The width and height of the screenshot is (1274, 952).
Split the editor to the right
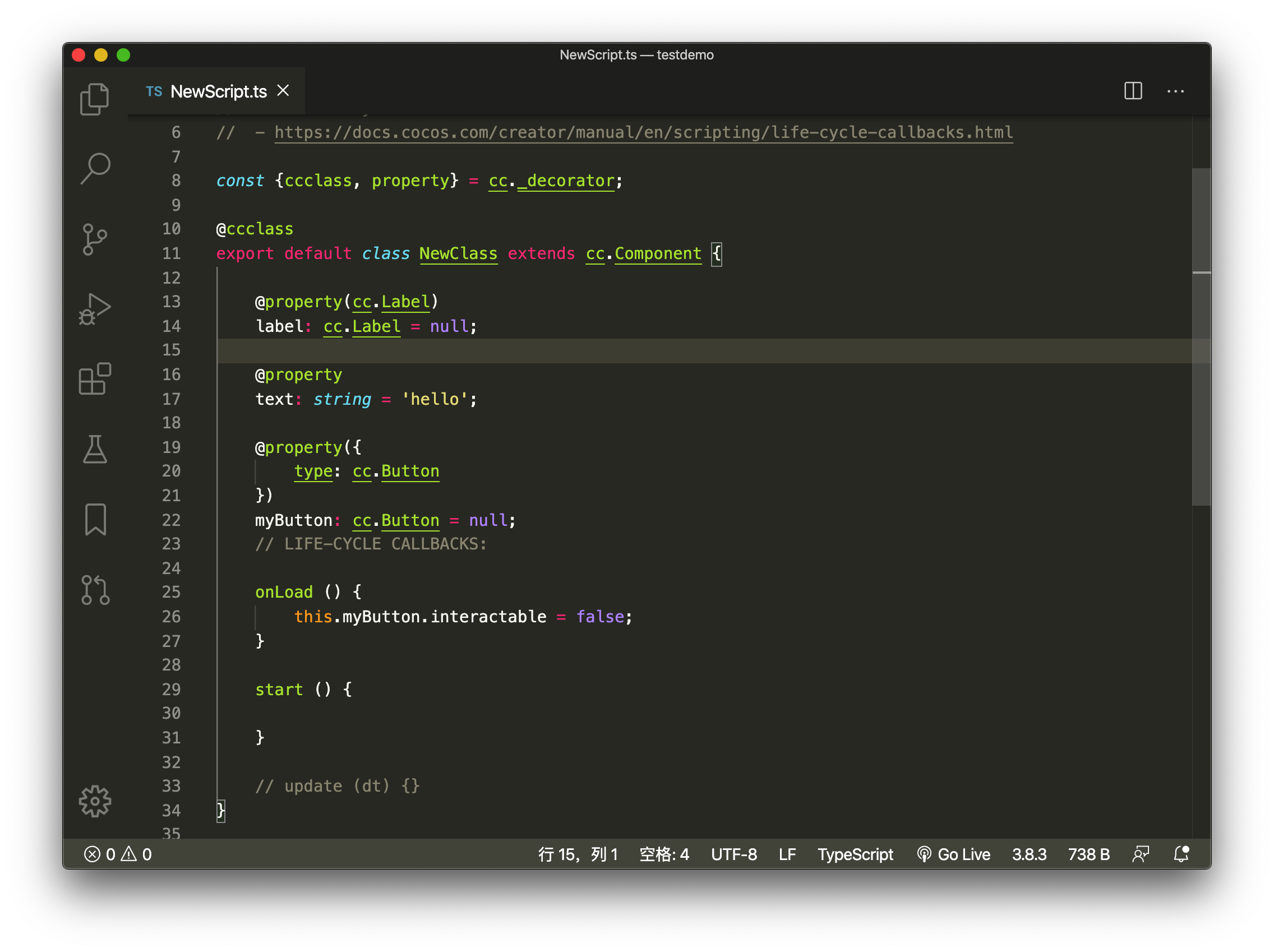pyautogui.click(x=1132, y=91)
